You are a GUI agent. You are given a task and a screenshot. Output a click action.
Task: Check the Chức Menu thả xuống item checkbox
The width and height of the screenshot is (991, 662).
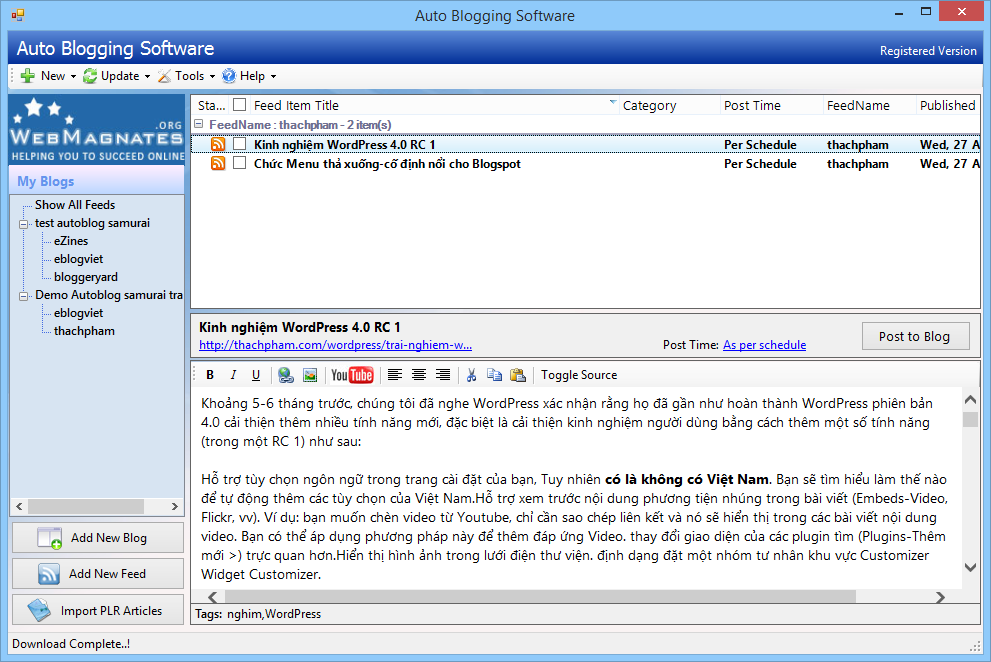click(x=239, y=163)
